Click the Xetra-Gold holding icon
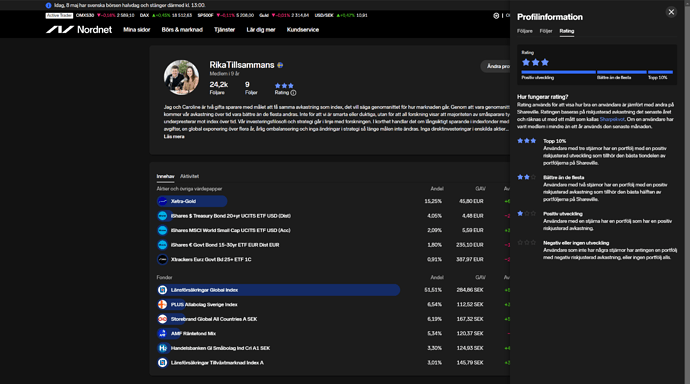The width and height of the screenshot is (690, 384). 162,201
